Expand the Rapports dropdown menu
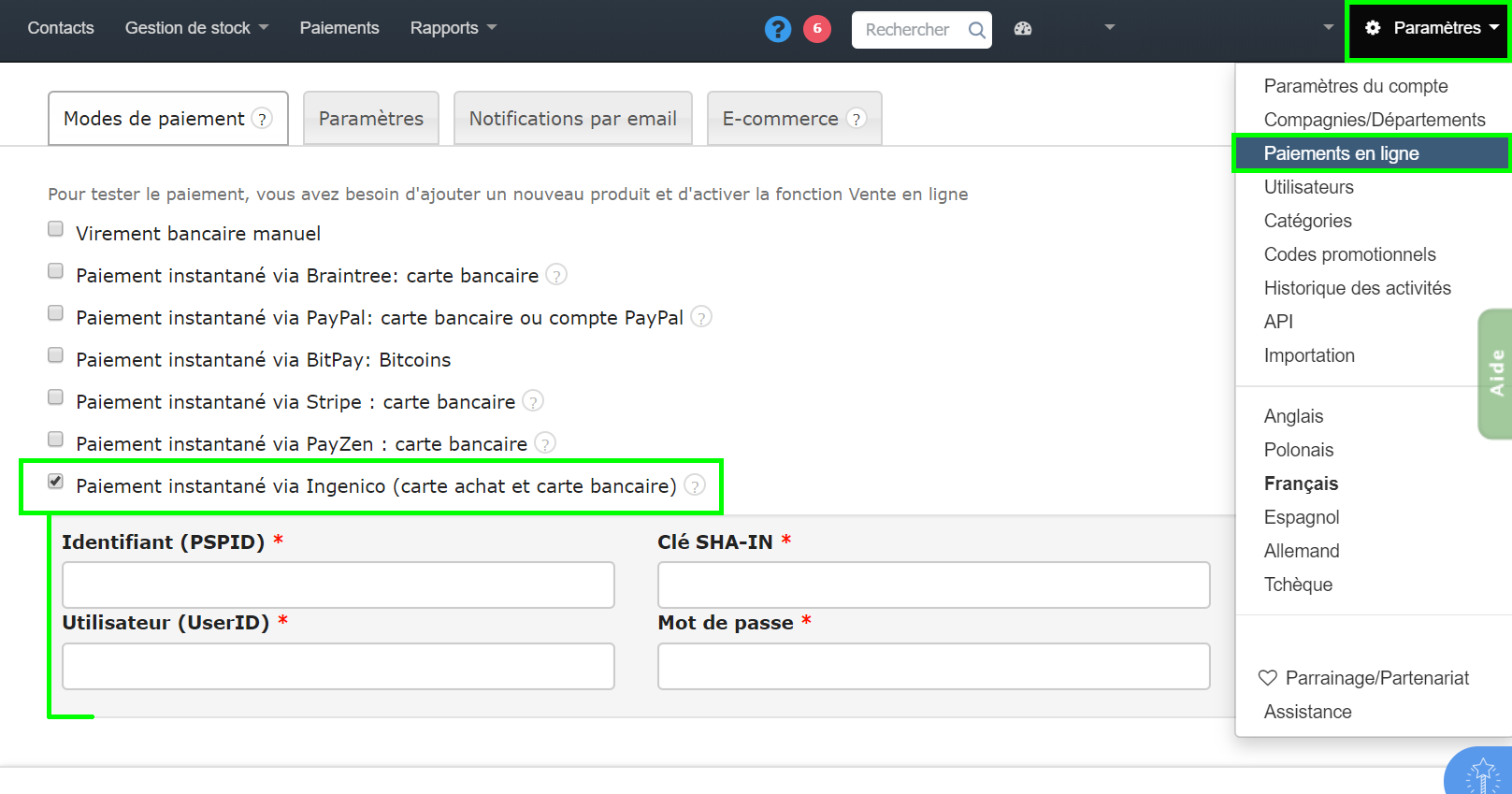 [454, 28]
